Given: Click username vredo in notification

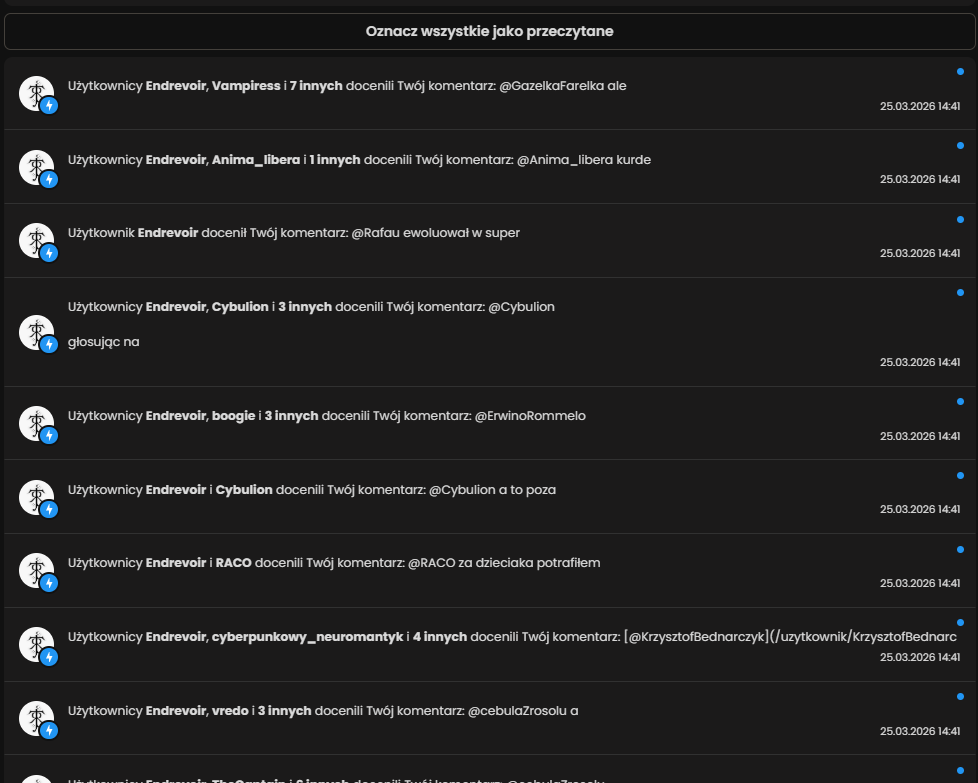Looking at the screenshot, I should click(231, 711).
